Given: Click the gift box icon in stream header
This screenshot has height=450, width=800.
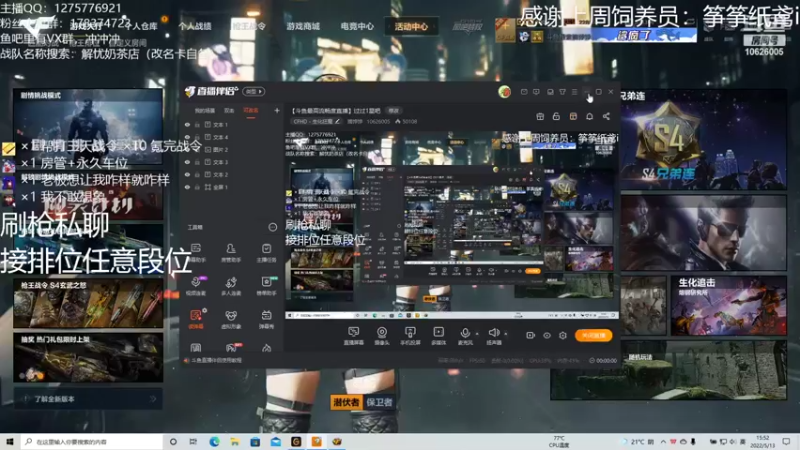Looking at the screenshot, I should [540, 116].
